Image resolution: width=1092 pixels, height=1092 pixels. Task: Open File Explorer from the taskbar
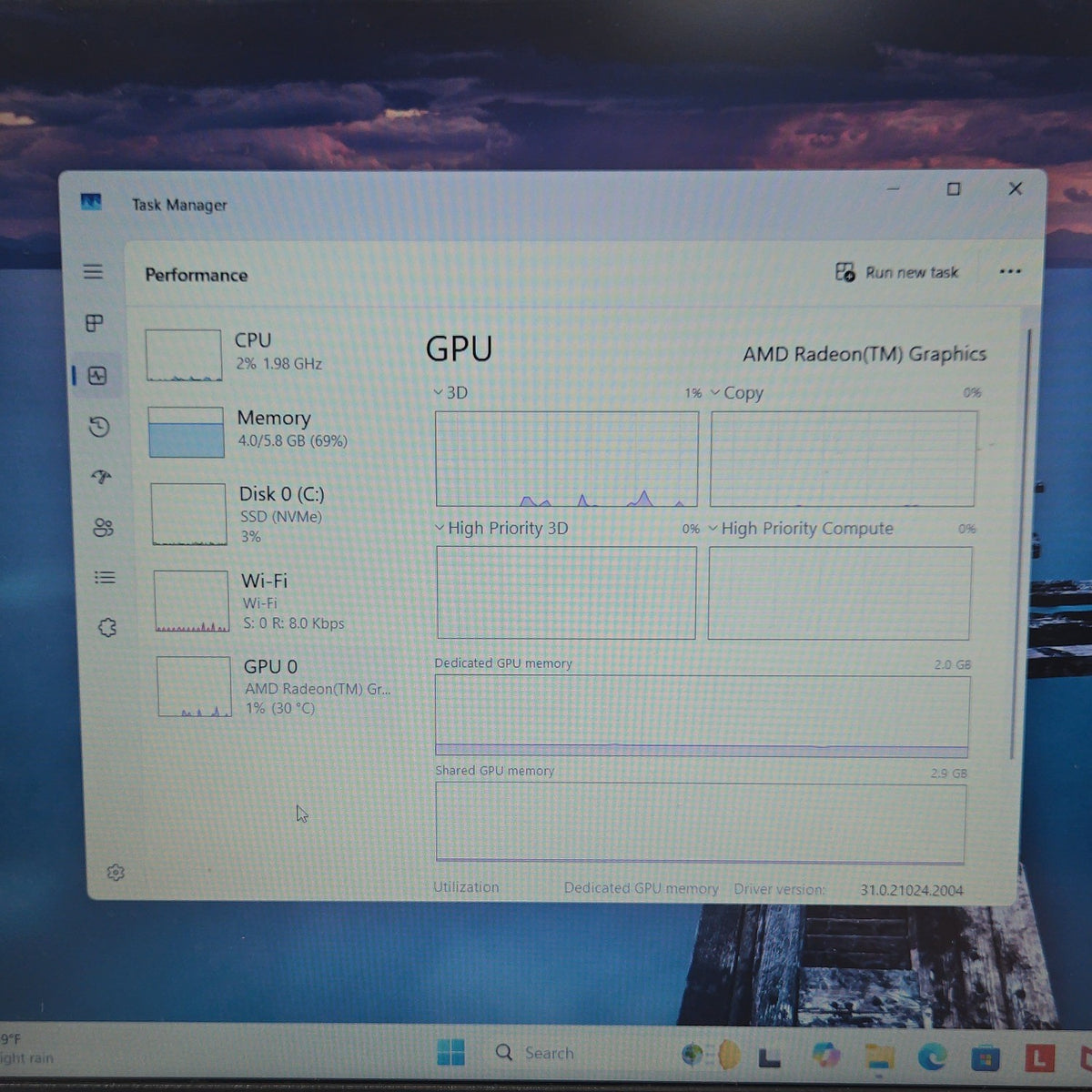pos(879,1056)
